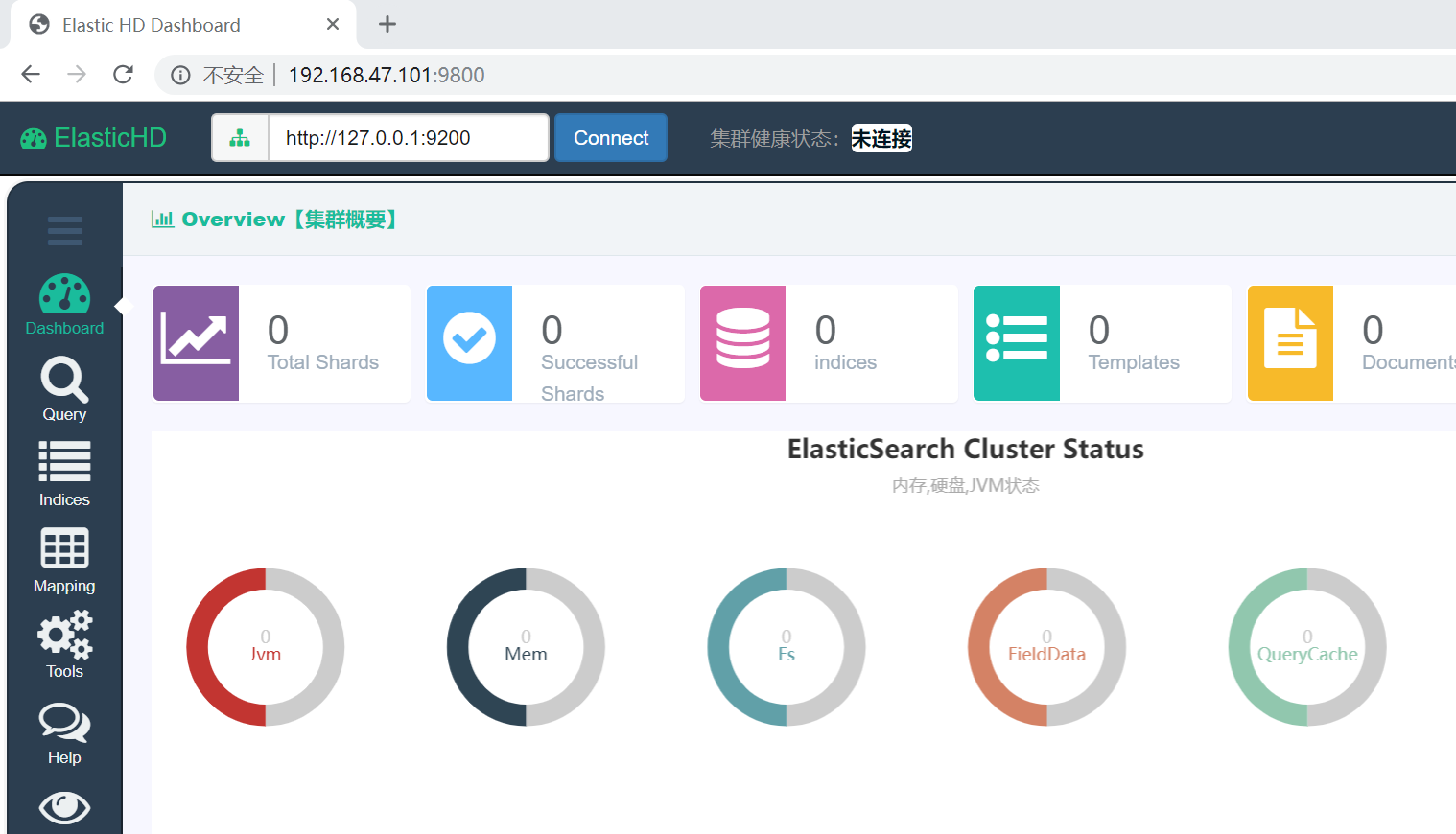This screenshot has height=834, width=1456.
Task: Click the cluster sitemap icon beside URL field
Action: point(240,138)
